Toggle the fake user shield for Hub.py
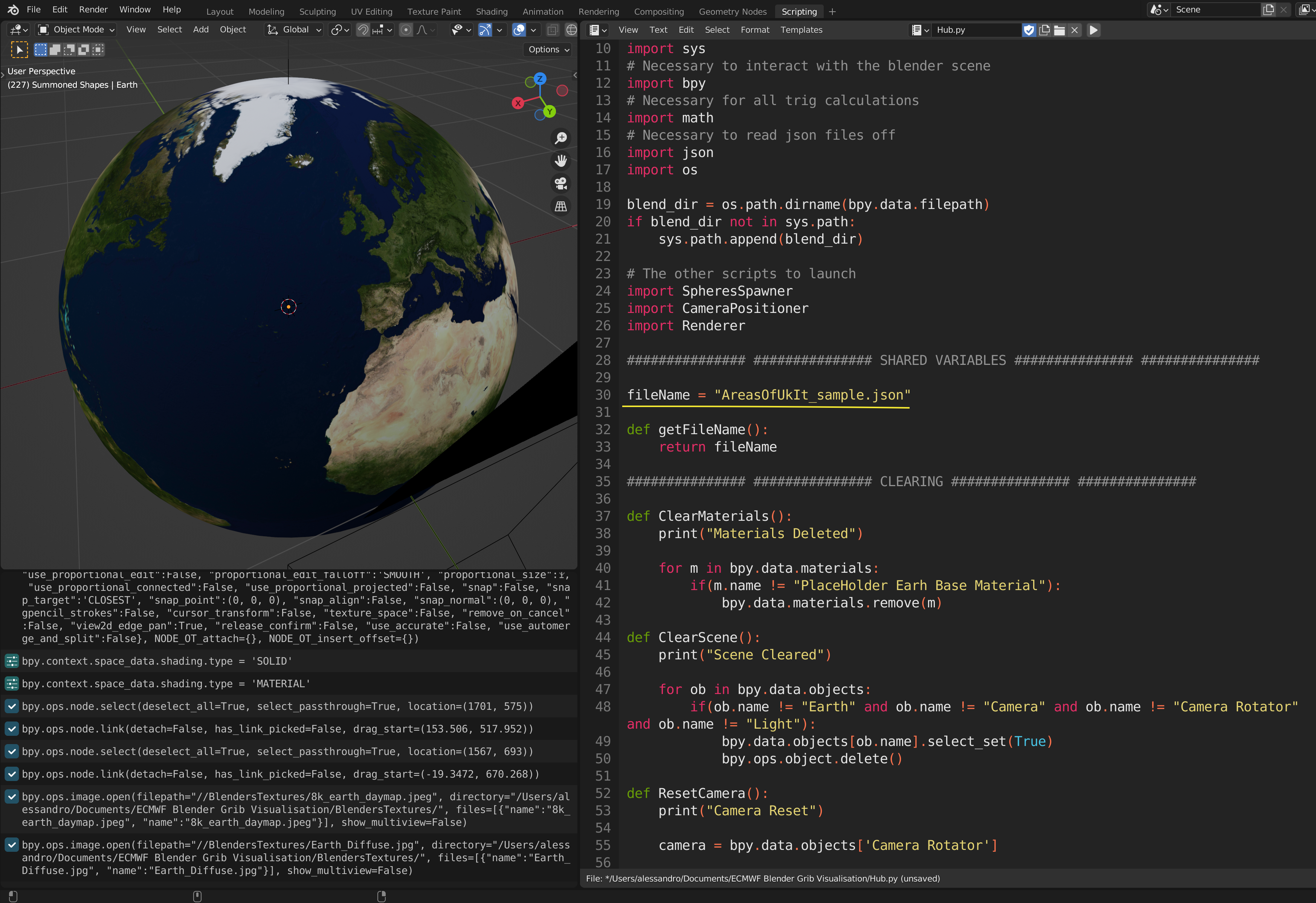This screenshot has width=1316, height=903. pos(1029,30)
